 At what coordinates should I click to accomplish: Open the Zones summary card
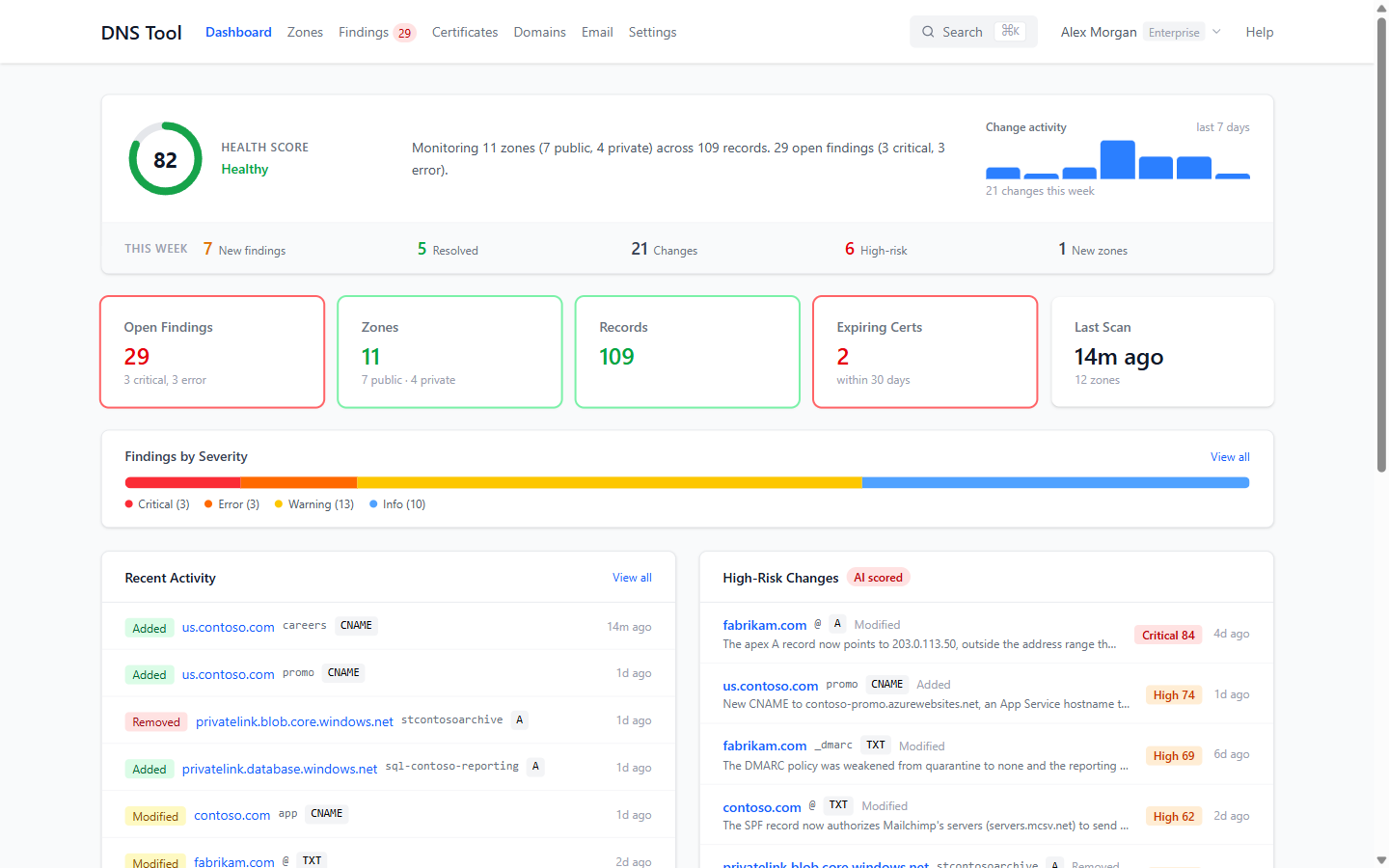pyautogui.click(x=449, y=352)
